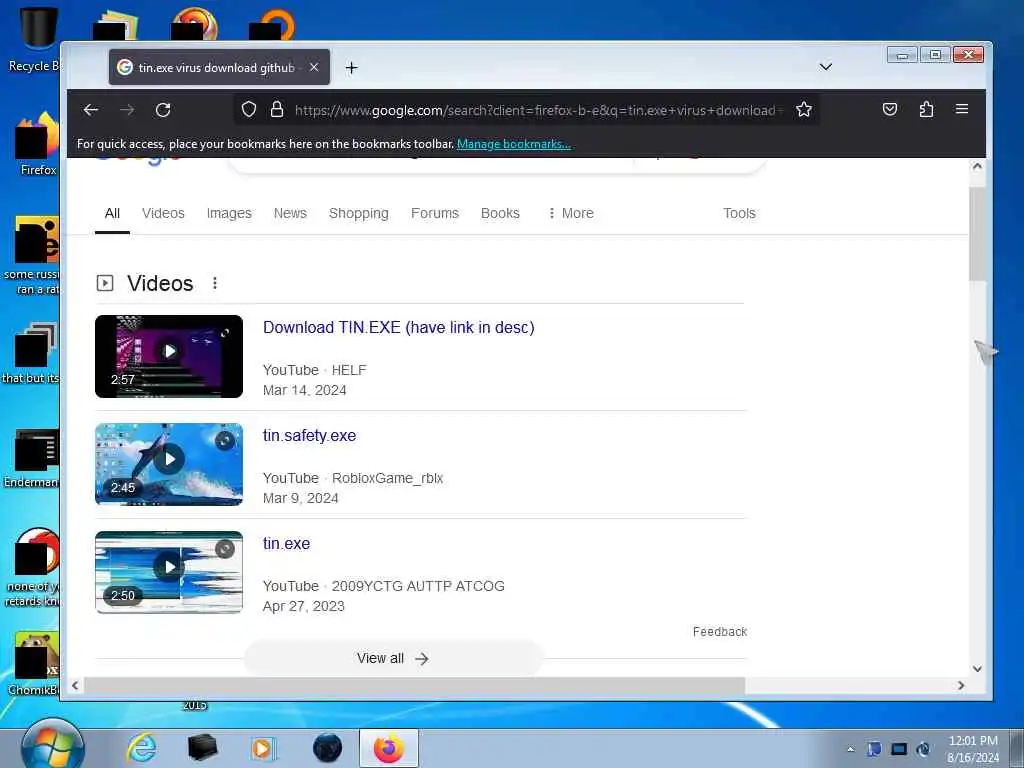Reload the page with the refresh icon
Viewport: 1024px width, 768px height.
pyautogui.click(x=163, y=110)
